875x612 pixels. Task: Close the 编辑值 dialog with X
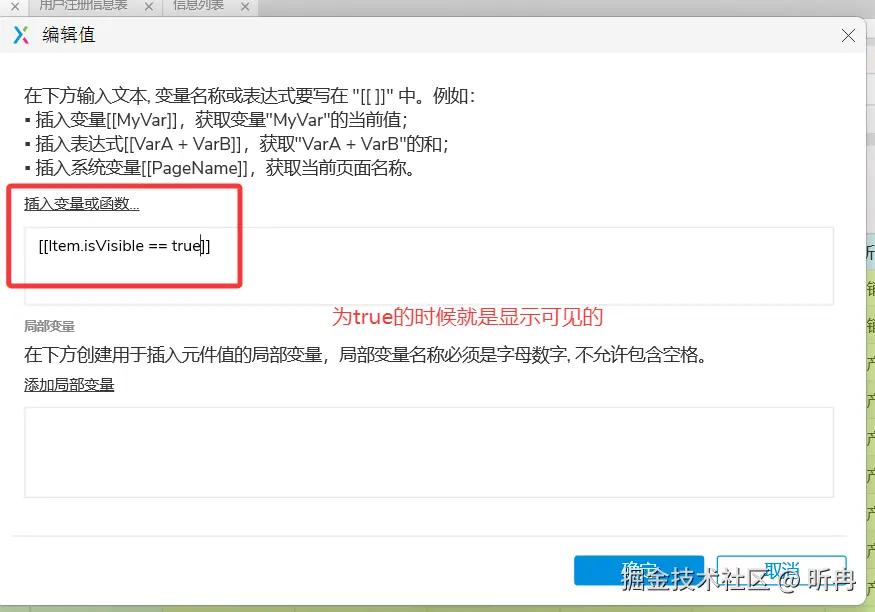pos(848,36)
